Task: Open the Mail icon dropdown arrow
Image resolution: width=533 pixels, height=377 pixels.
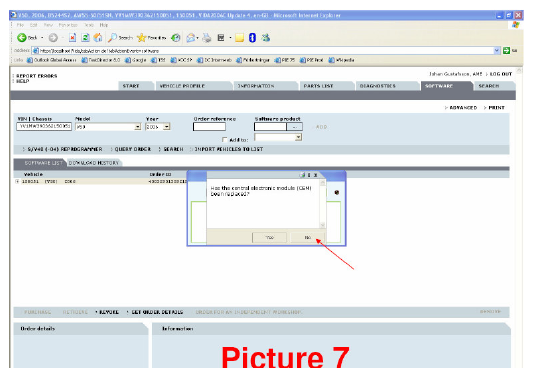Action: pyautogui.click(x=197, y=38)
